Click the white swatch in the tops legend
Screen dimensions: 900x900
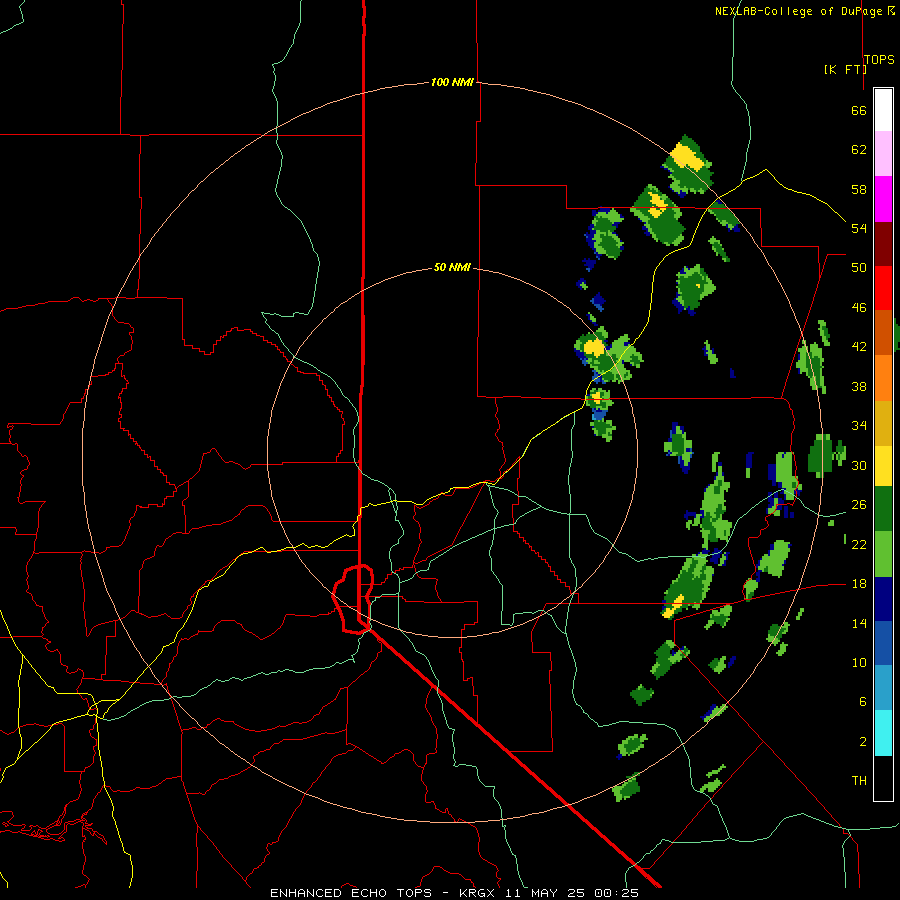click(883, 110)
